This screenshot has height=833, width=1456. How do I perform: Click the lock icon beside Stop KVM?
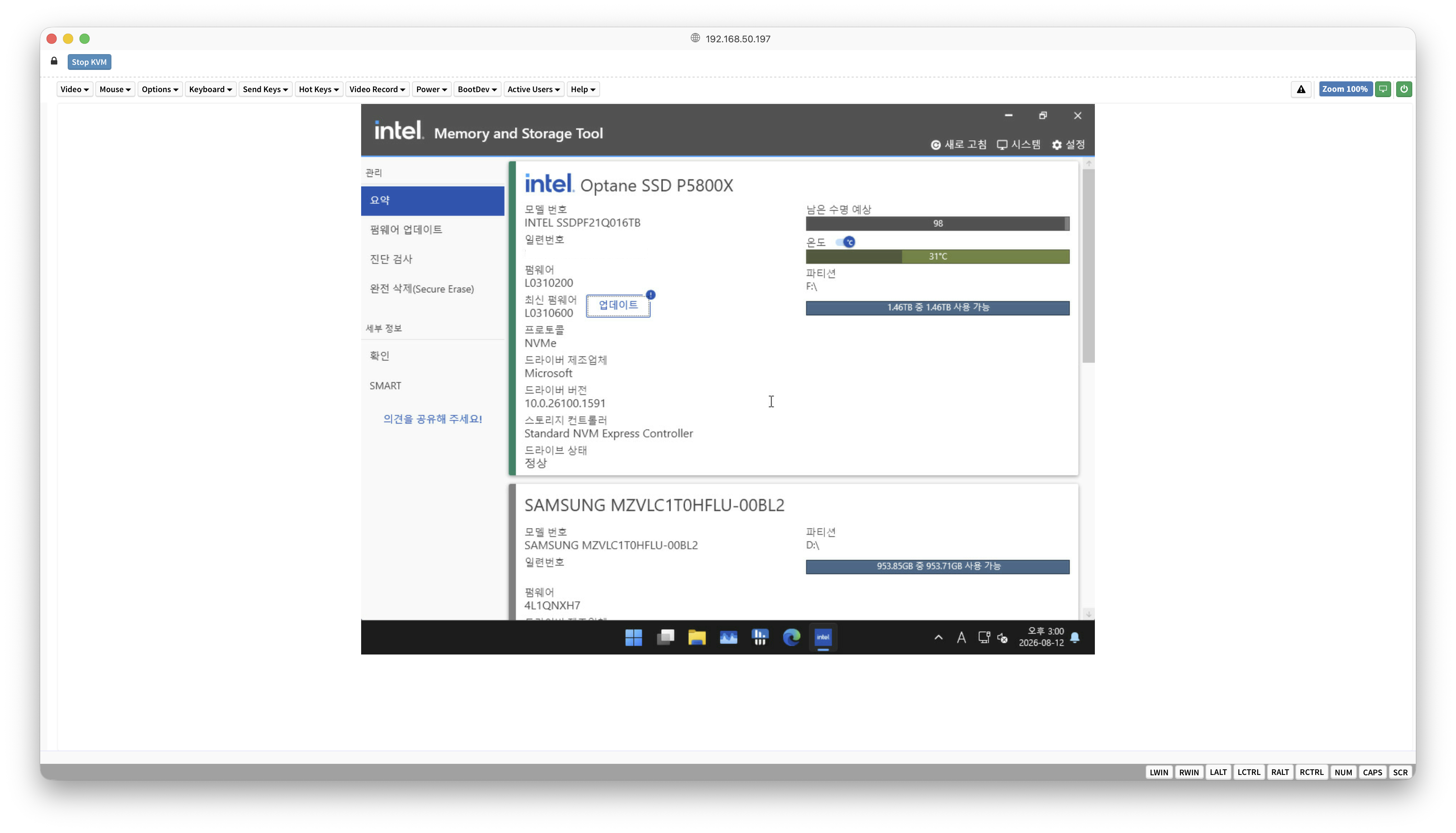(54, 61)
